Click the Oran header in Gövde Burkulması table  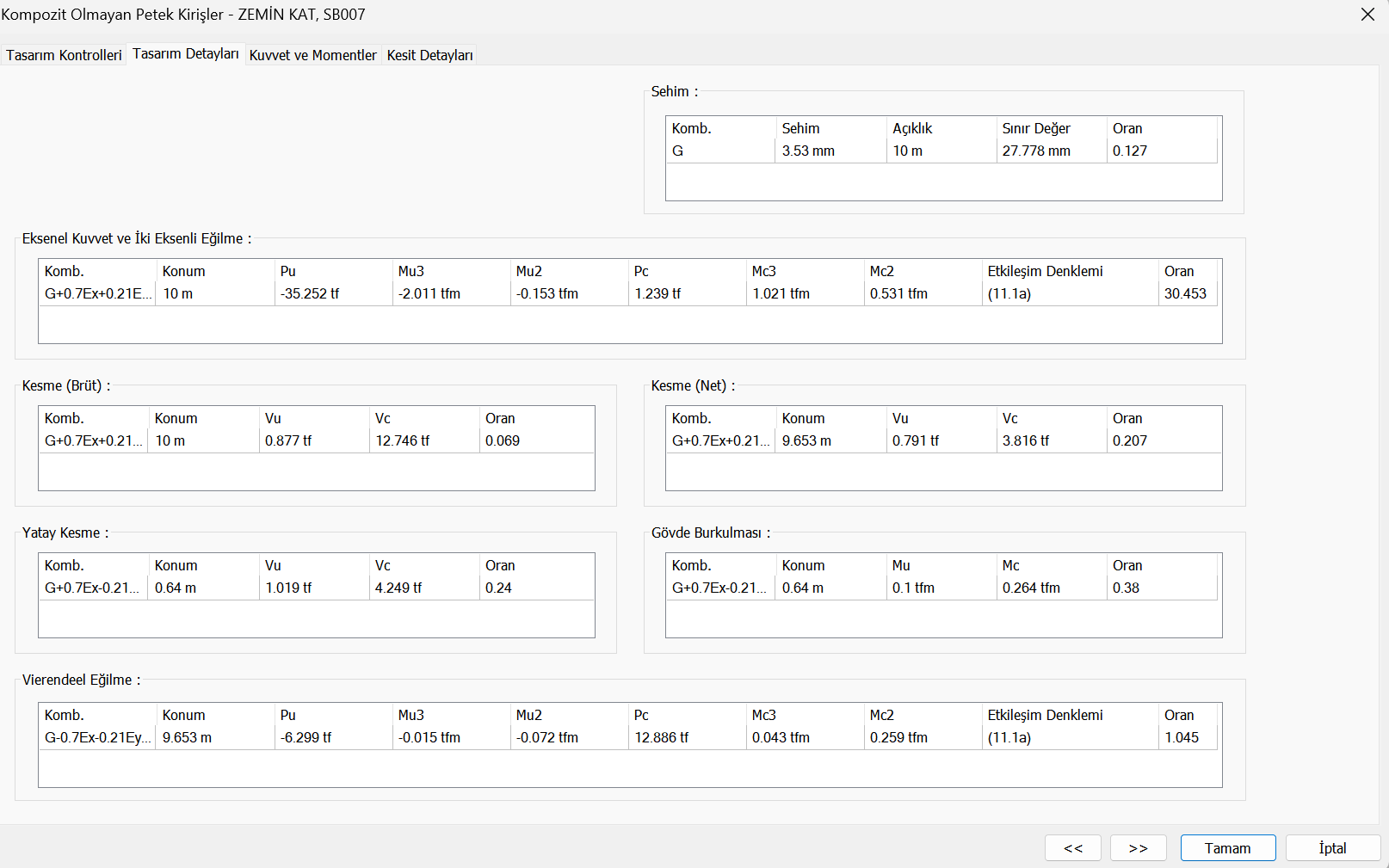pyautogui.click(x=1127, y=565)
